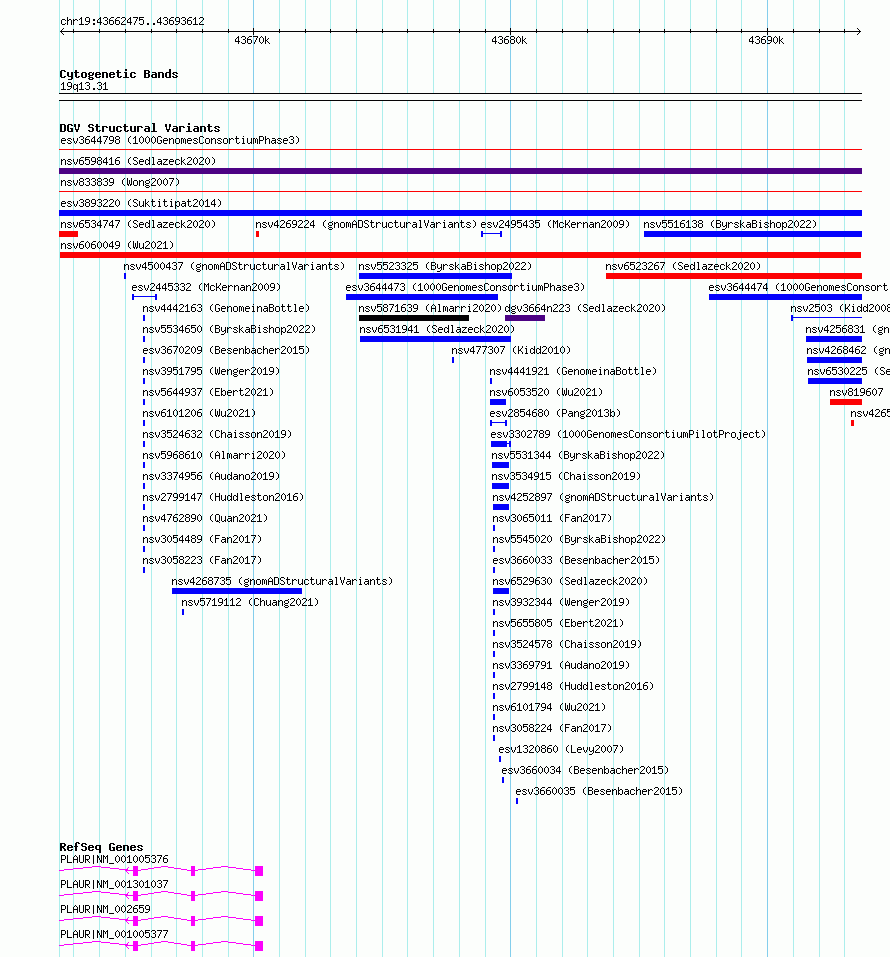The image size is (890, 957).
Task: Open nsv4269224 gnomAD variant label
Action: [x=366, y=225]
